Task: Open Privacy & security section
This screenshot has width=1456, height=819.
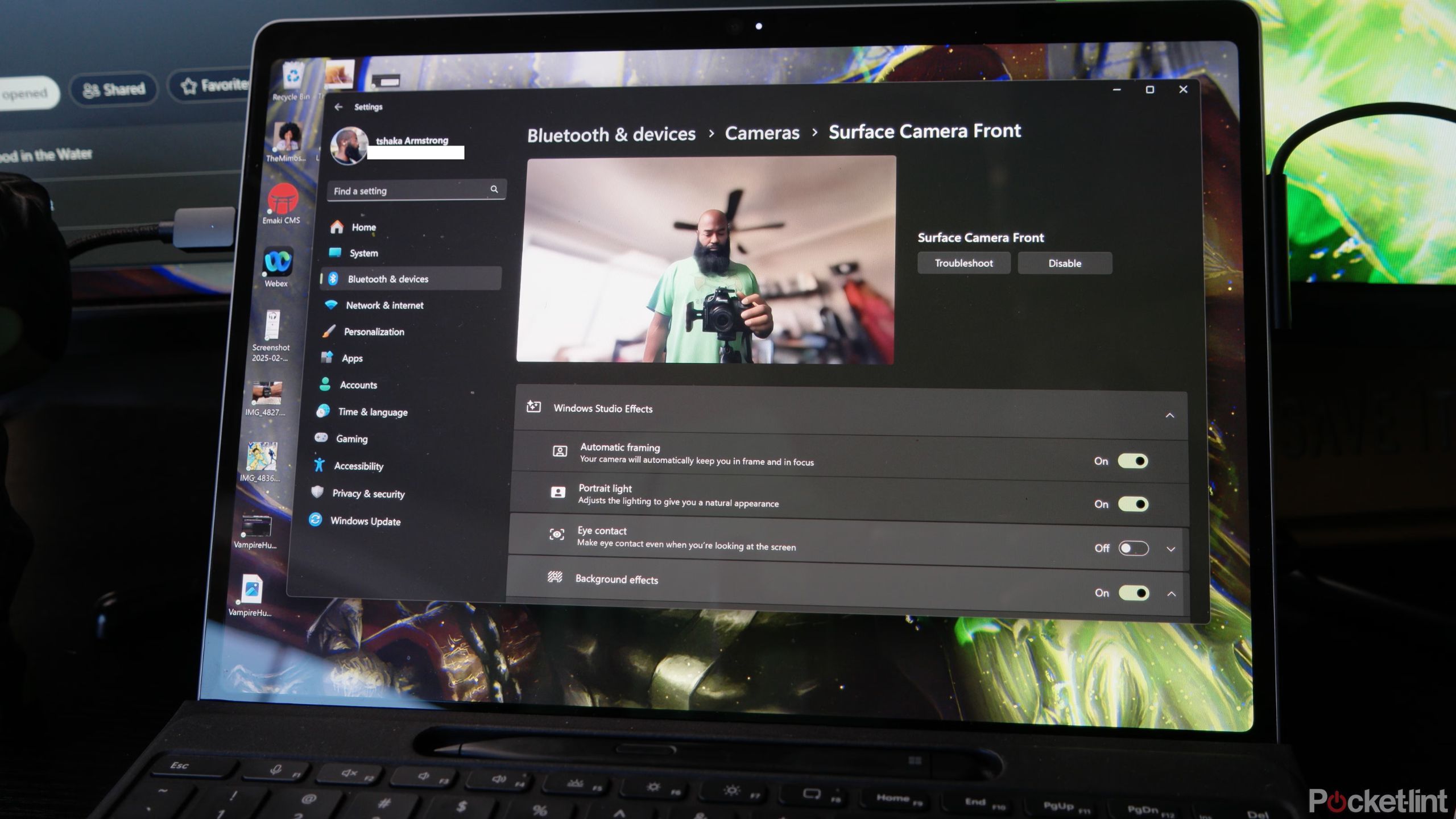Action: [368, 494]
